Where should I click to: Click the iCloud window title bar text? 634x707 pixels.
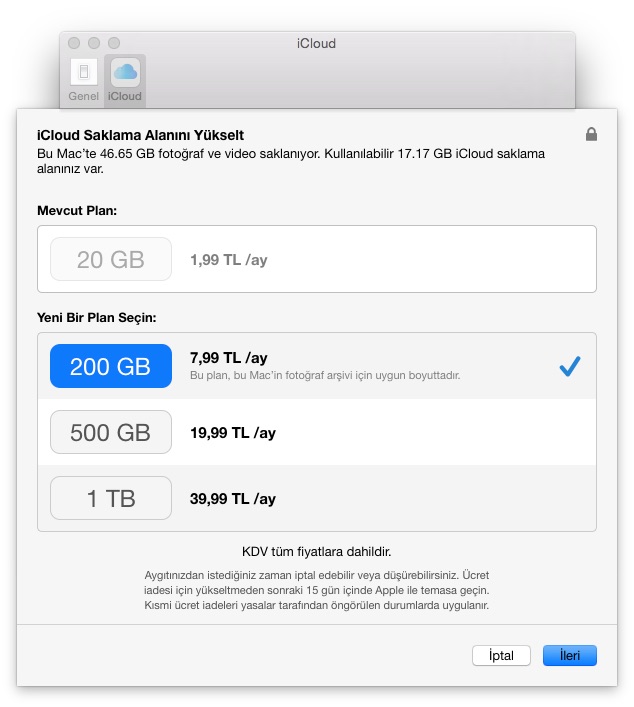pos(316,43)
